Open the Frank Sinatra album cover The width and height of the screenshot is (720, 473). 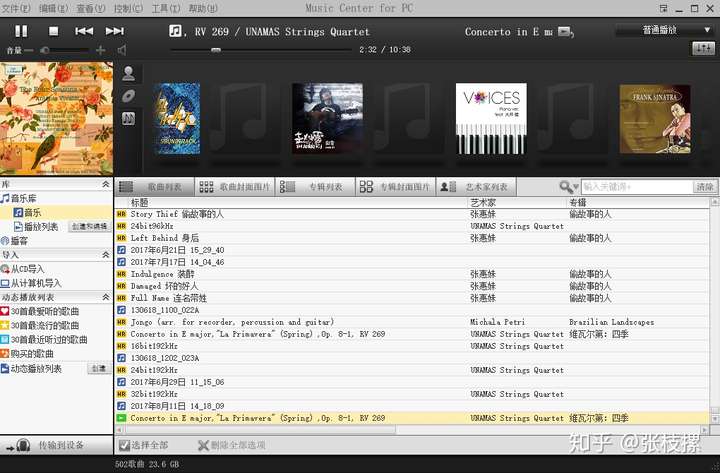[655, 119]
